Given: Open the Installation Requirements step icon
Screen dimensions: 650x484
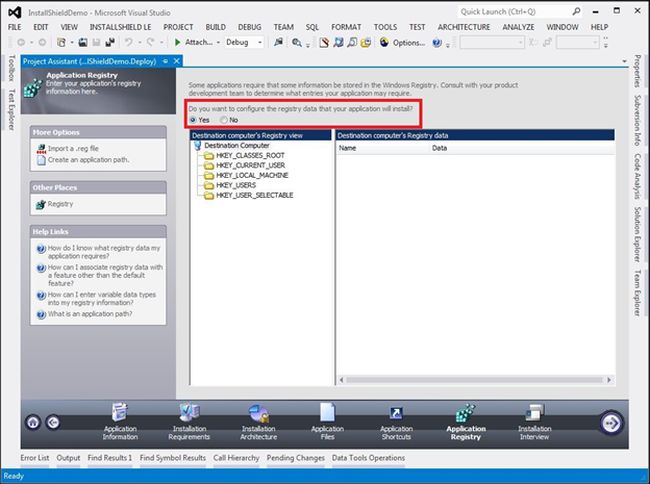Looking at the screenshot, I should 189,412.
